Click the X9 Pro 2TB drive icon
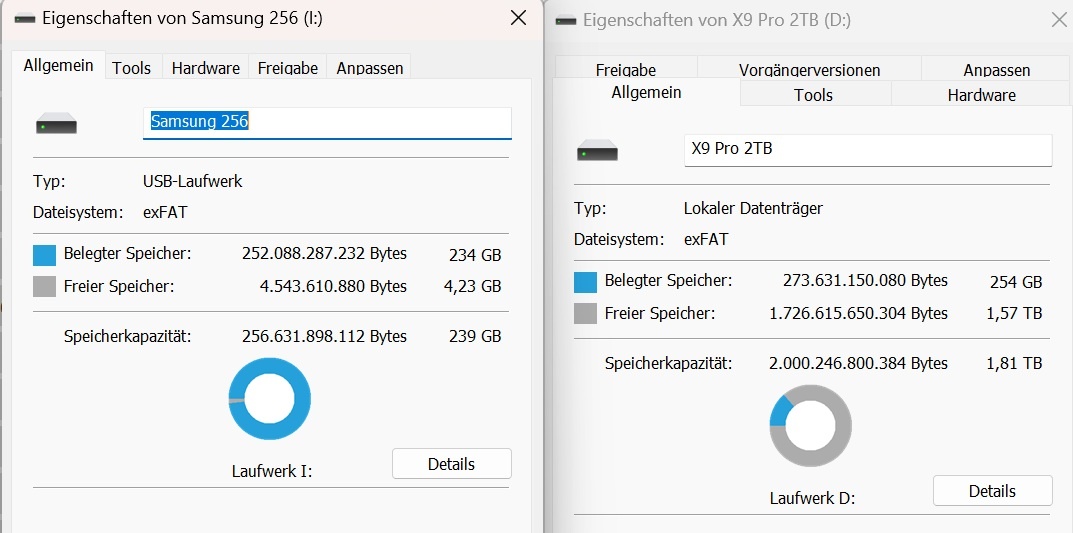This screenshot has height=533, width=1073. (x=597, y=153)
